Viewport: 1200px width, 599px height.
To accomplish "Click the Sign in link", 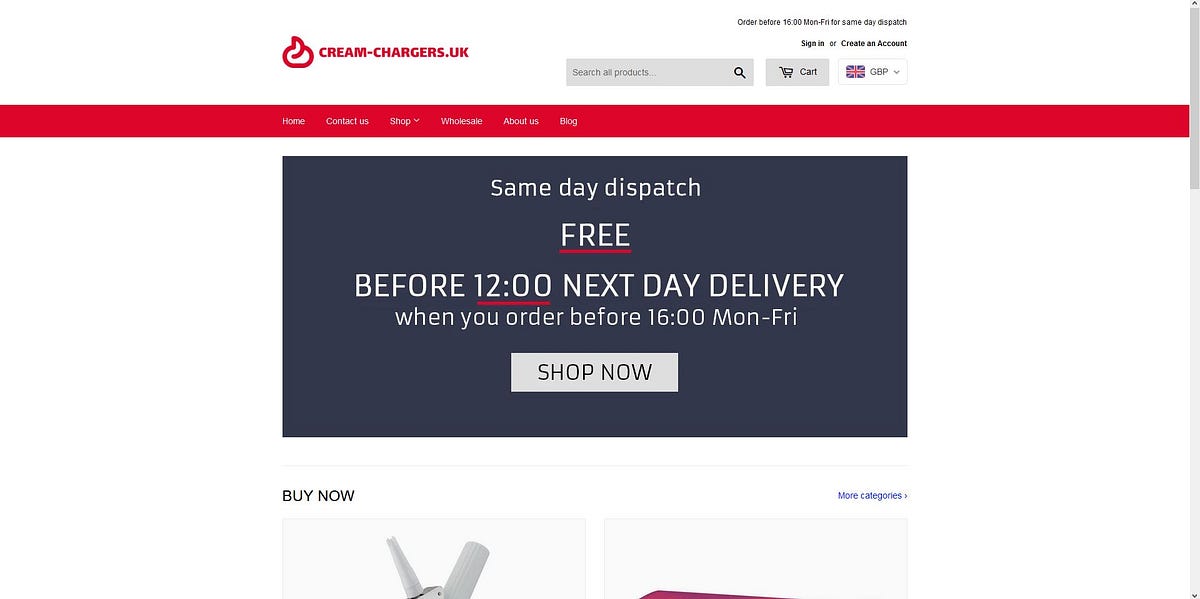I will click(x=812, y=44).
